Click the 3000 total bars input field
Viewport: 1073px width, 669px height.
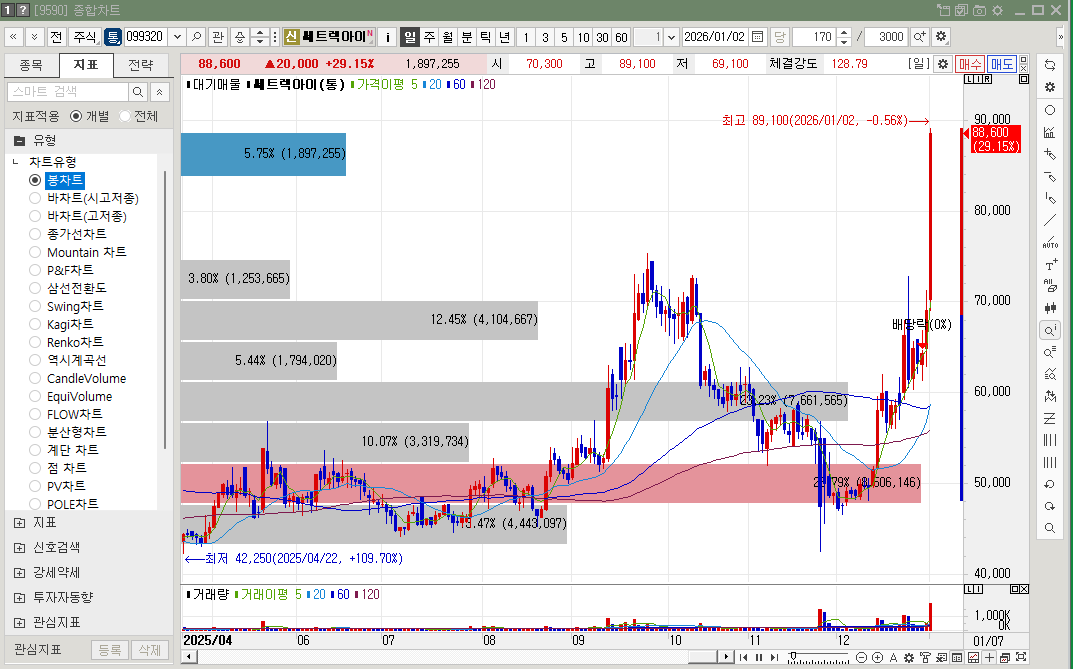887,37
